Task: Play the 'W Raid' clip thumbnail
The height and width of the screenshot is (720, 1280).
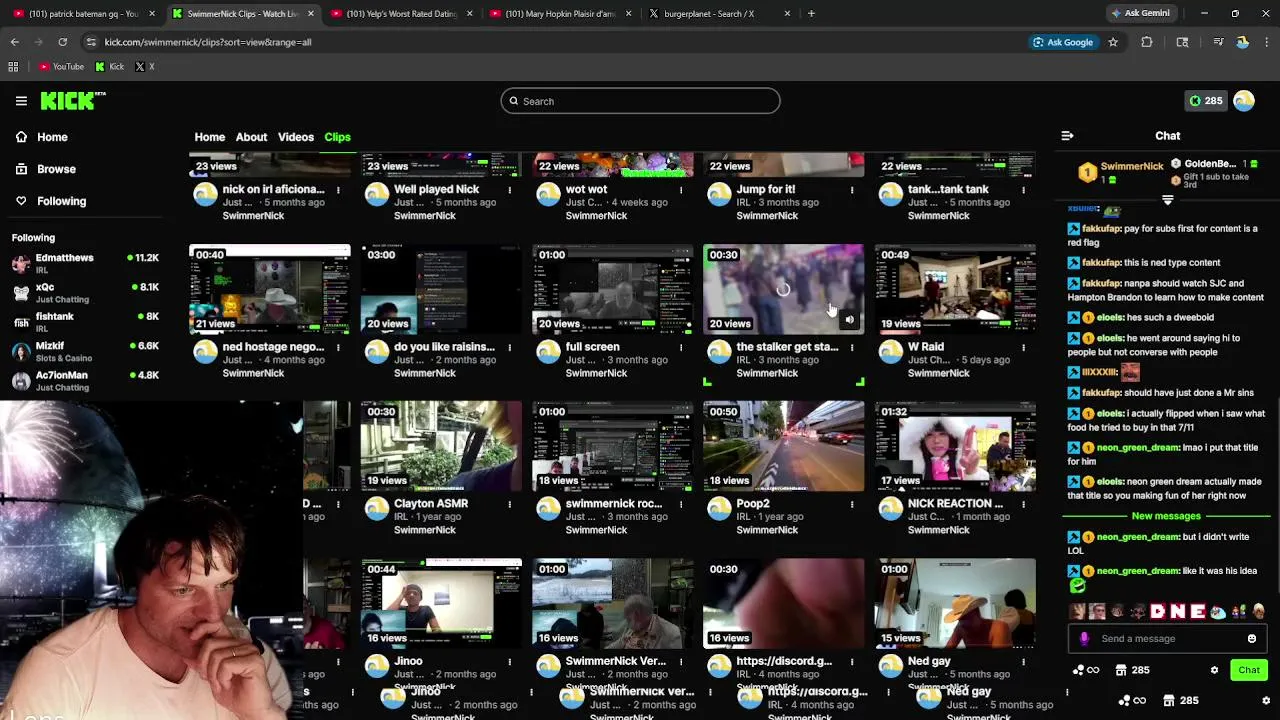Action: 955,289
